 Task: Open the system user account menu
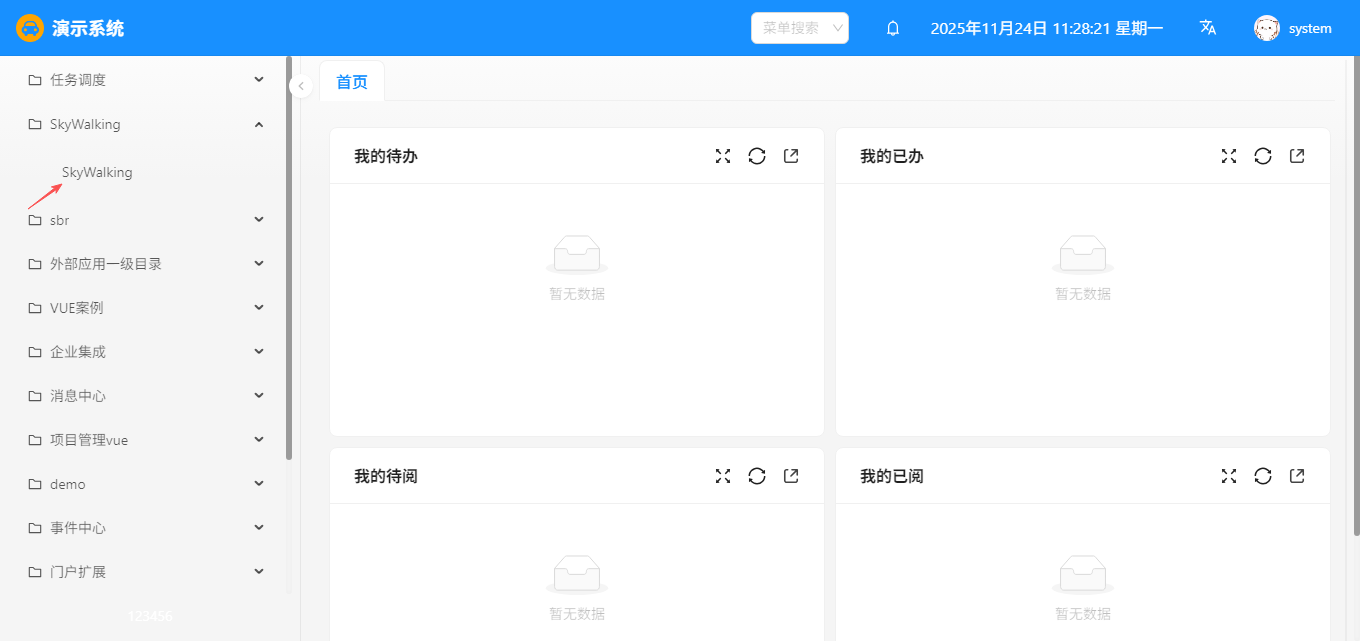1309,28
